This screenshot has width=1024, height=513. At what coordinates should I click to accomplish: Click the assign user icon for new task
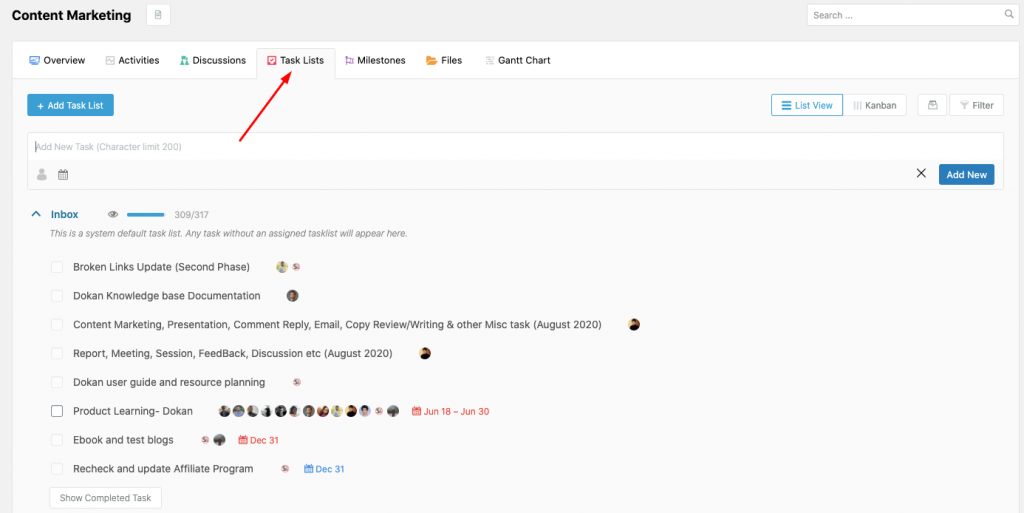pyautogui.click(x=42, y=174)
